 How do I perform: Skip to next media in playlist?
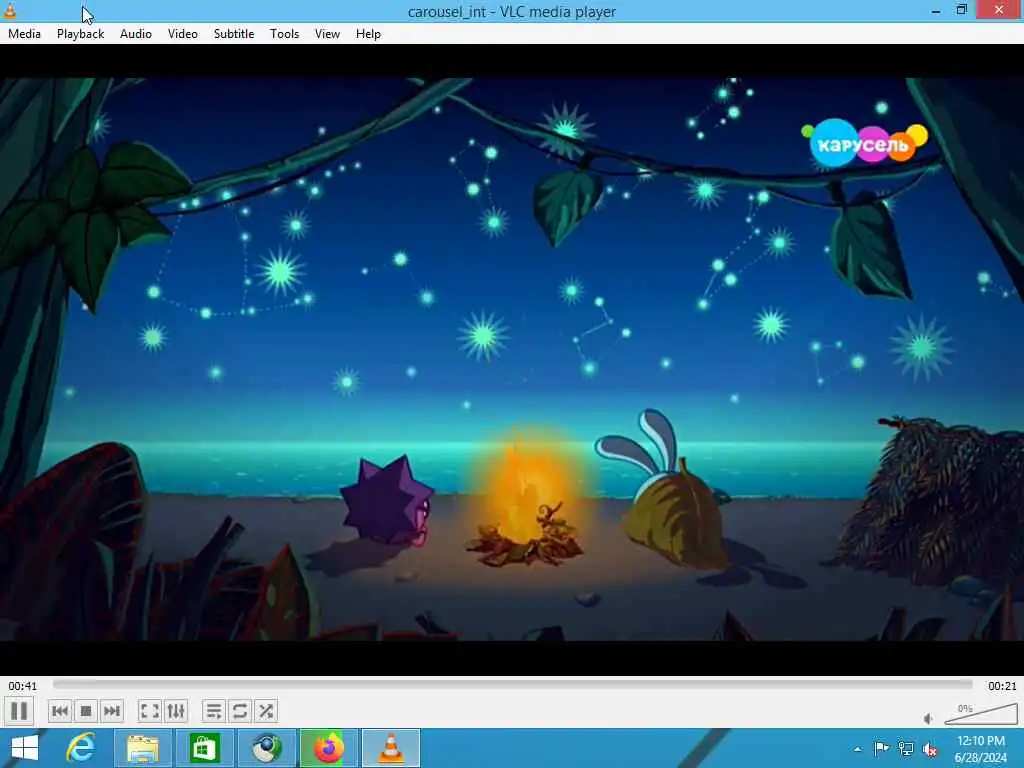pos(112,711)
